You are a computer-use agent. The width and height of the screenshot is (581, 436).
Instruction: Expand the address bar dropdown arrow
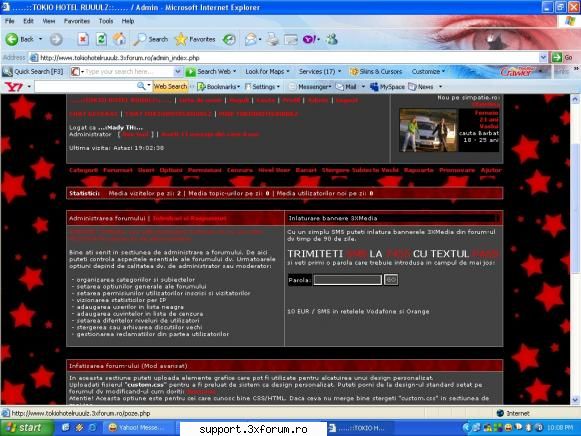tap(543, 57)
